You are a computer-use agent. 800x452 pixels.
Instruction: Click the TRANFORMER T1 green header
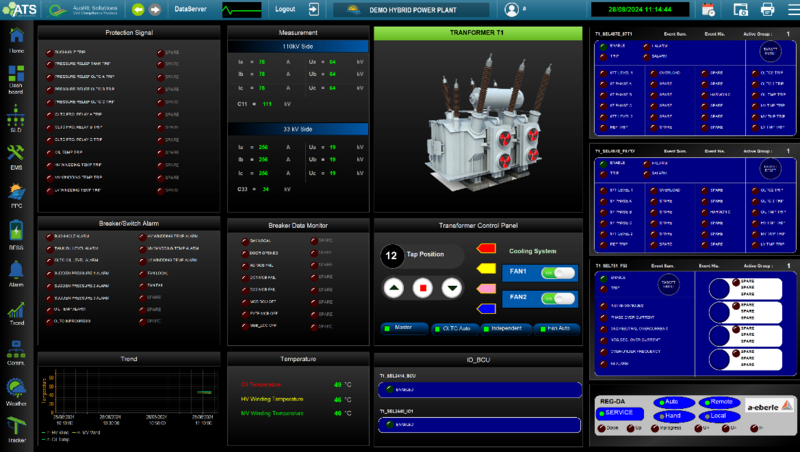(478, 33)
